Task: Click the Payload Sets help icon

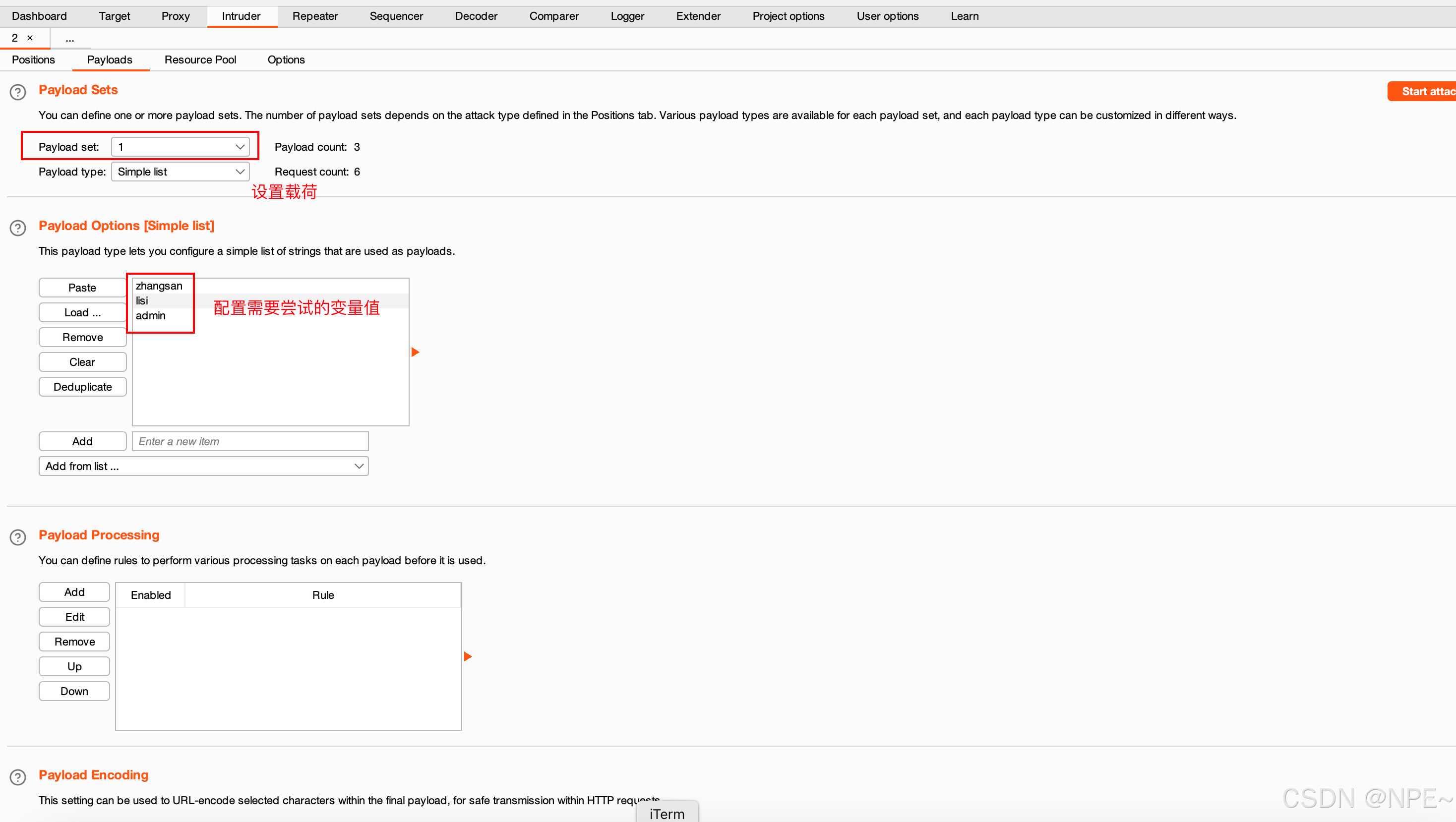Action: 18,92
